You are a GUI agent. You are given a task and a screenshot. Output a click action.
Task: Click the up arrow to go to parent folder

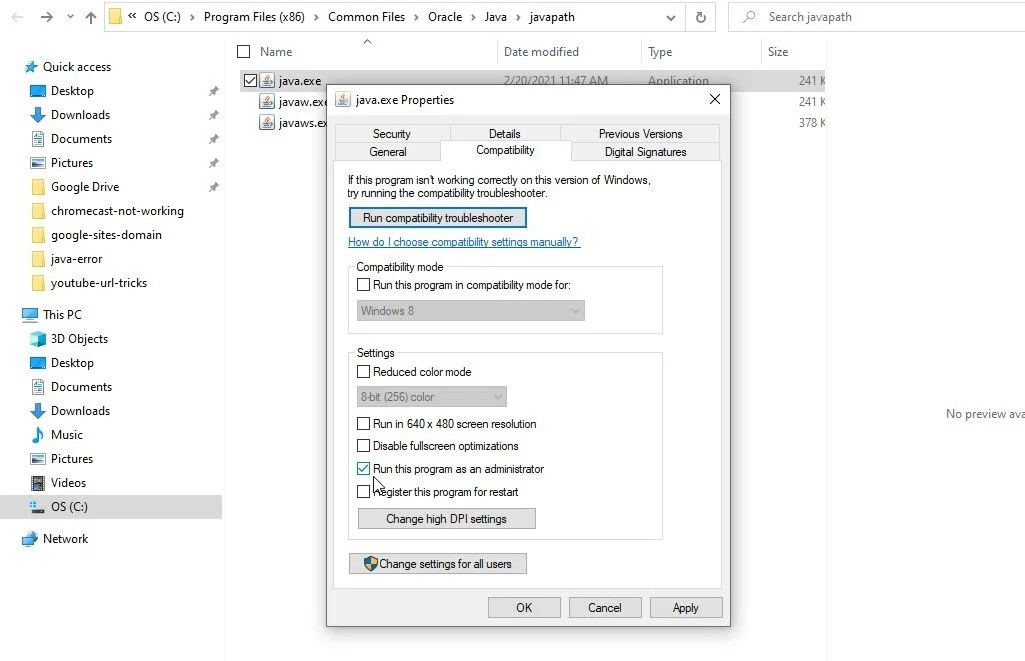pyautogui.click(x=90, y=16)
